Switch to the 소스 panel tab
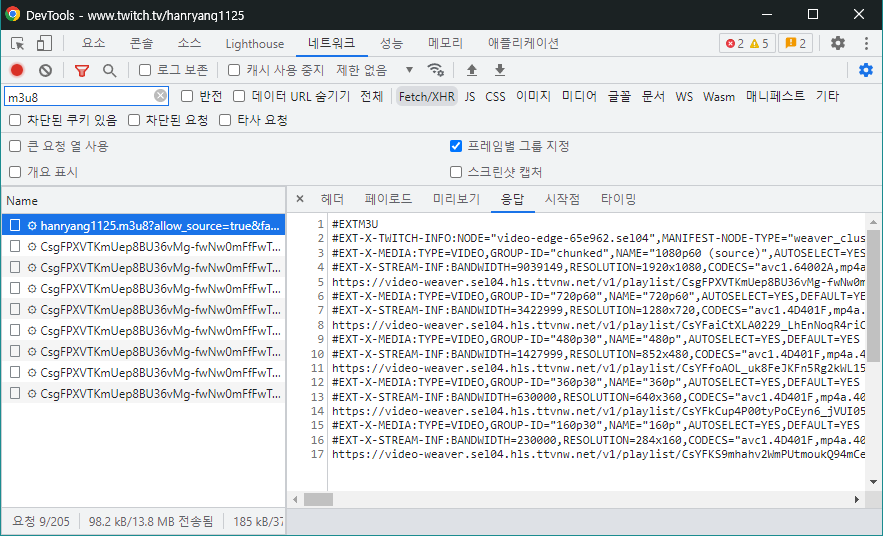This screenshot has height=536, width=883. point(189,43)
